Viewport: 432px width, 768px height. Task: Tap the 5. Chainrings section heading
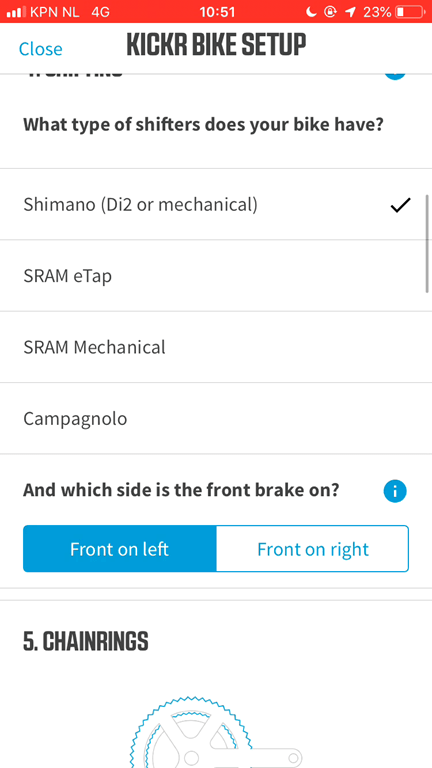[86, 641]
